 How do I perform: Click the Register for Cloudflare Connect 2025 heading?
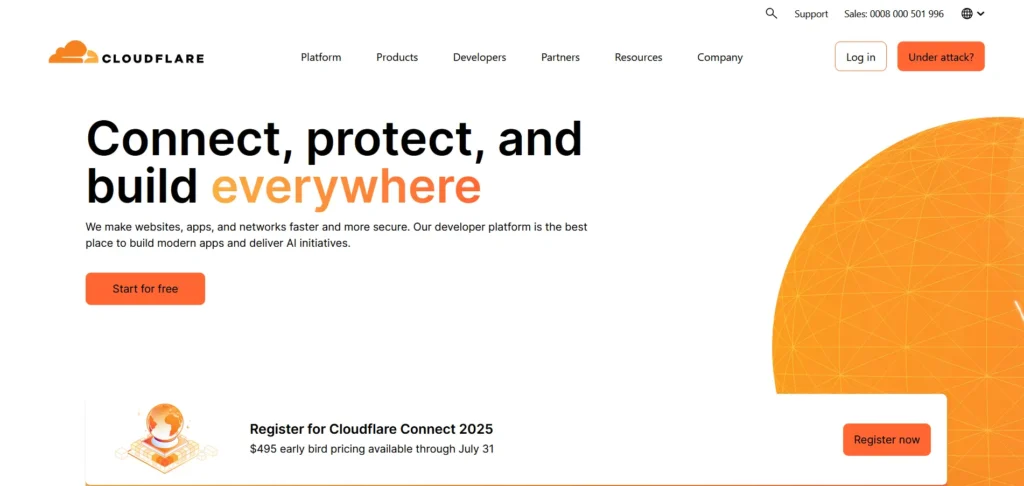(x=371, y=429)
